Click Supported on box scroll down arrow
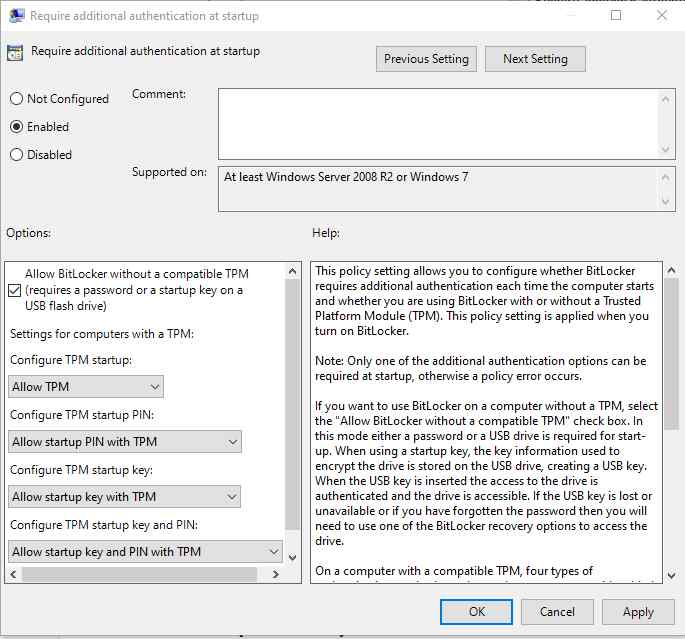685x639 pixels. click(665, 202)
